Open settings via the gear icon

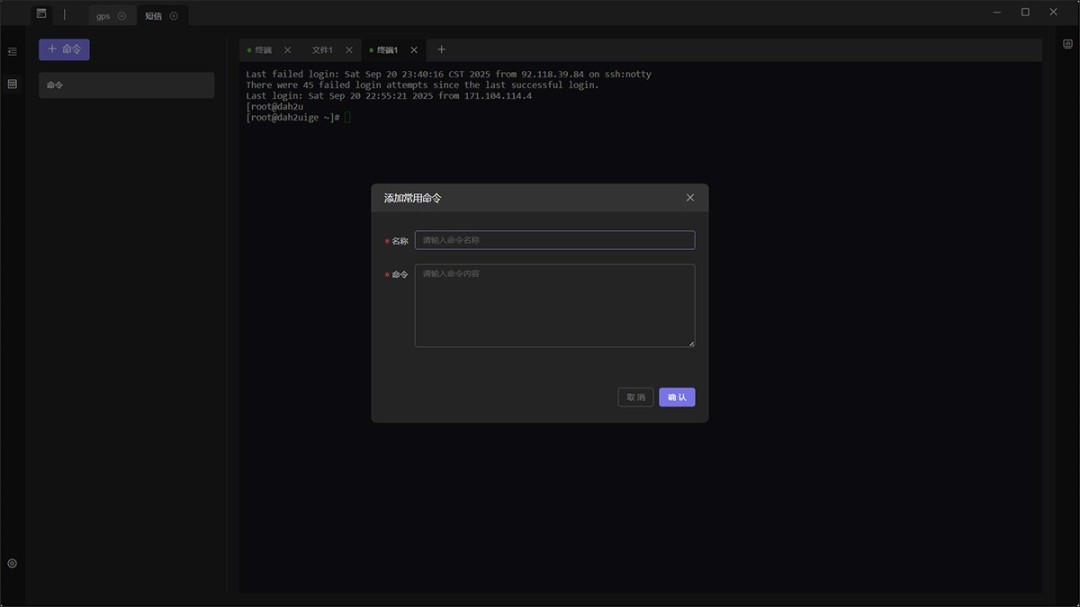(x=12, y=562)
